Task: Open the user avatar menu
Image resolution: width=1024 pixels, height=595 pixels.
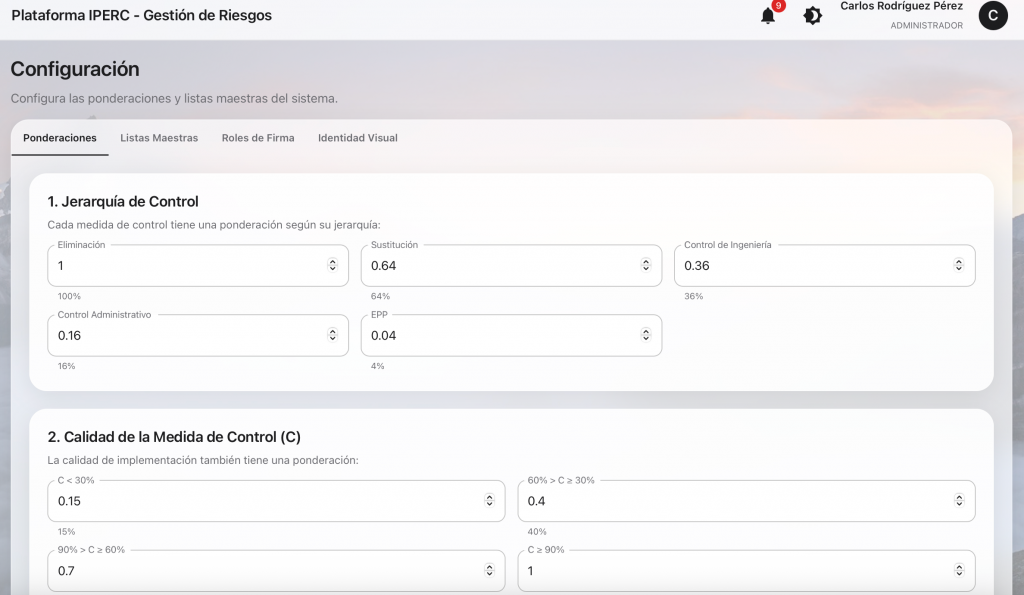Action: tap(992, 16)
